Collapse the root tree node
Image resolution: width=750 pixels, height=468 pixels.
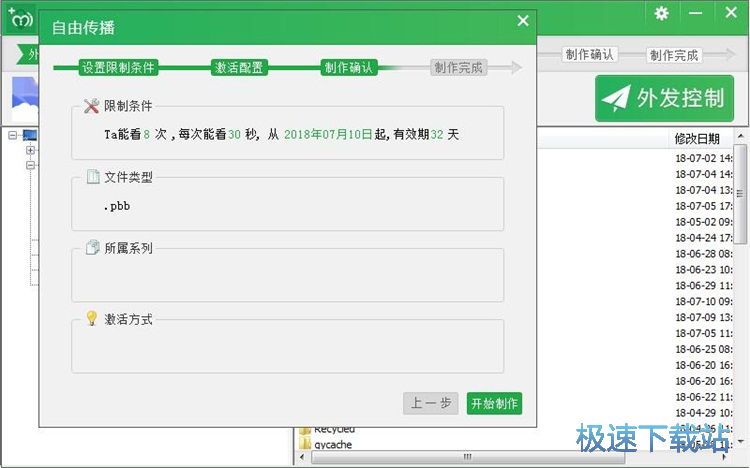click(x=13, y=135)
